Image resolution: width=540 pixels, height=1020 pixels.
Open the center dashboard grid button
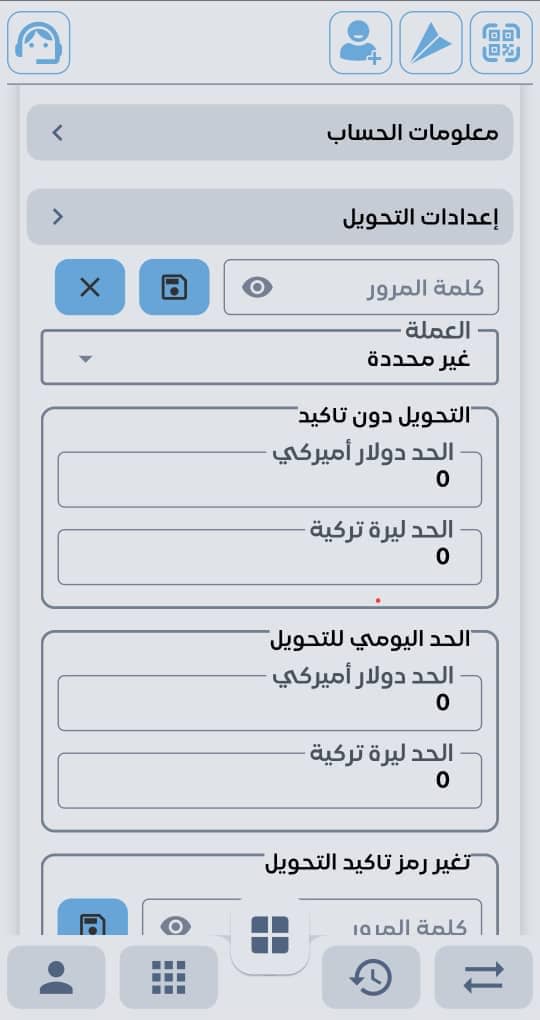point(270,935)
